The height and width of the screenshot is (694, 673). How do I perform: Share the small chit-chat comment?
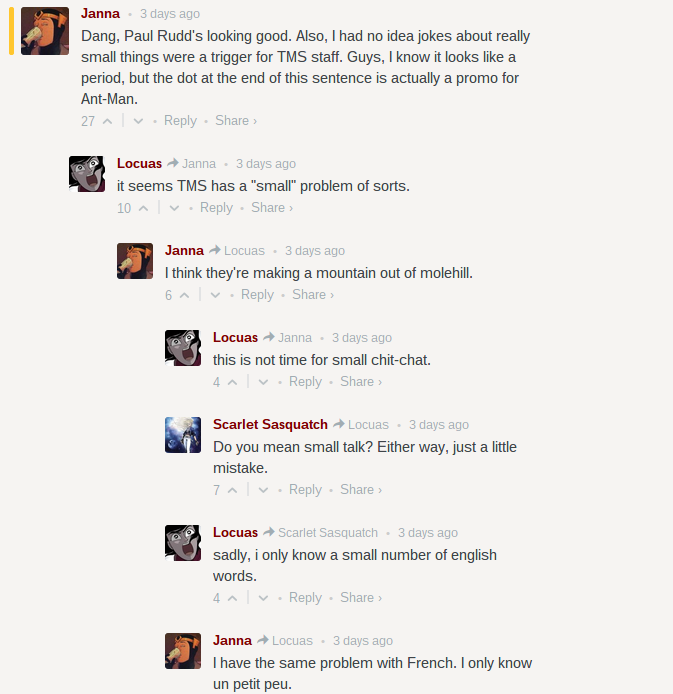tap(360, 382)
